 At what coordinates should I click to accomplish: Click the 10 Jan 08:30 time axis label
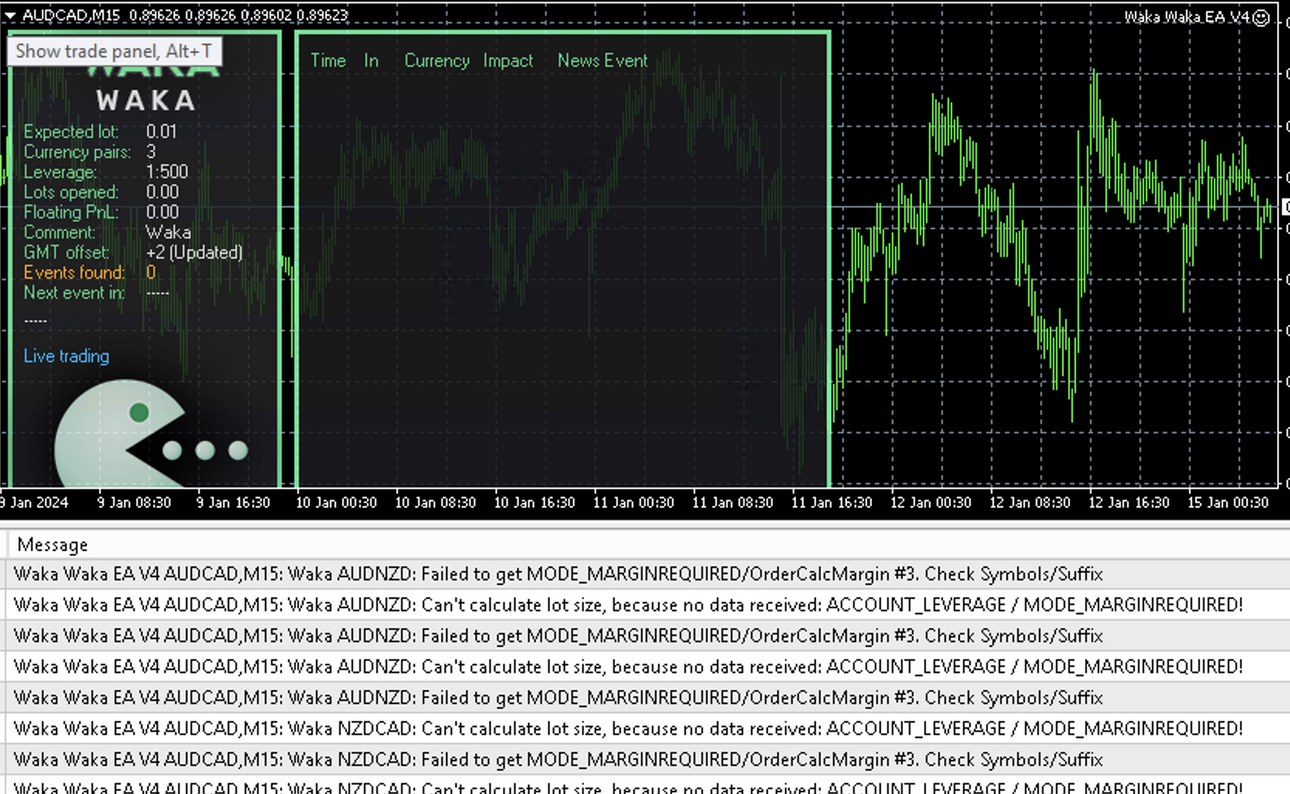coord(436,502)
